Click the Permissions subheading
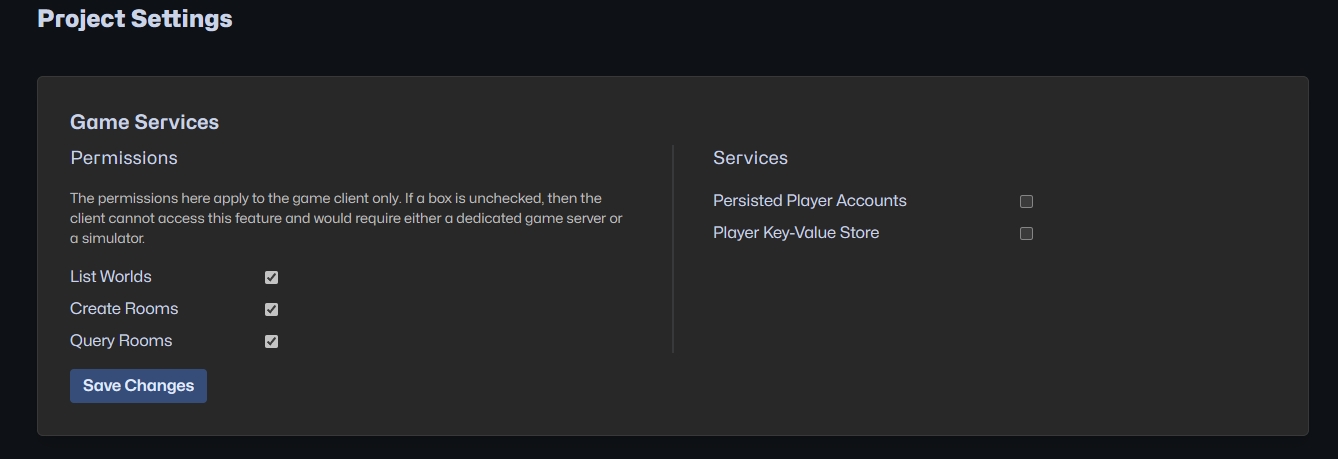1338x459 pixels. click(x=124, y=158)
